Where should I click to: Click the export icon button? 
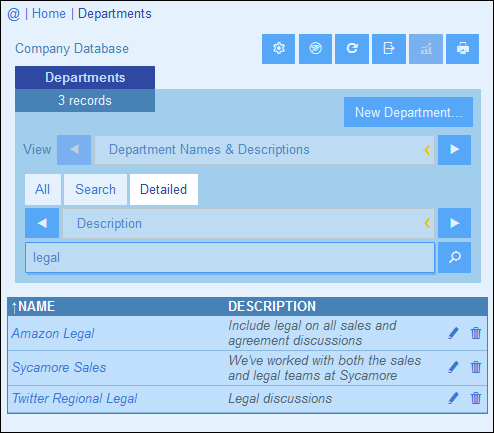[389, 49]
